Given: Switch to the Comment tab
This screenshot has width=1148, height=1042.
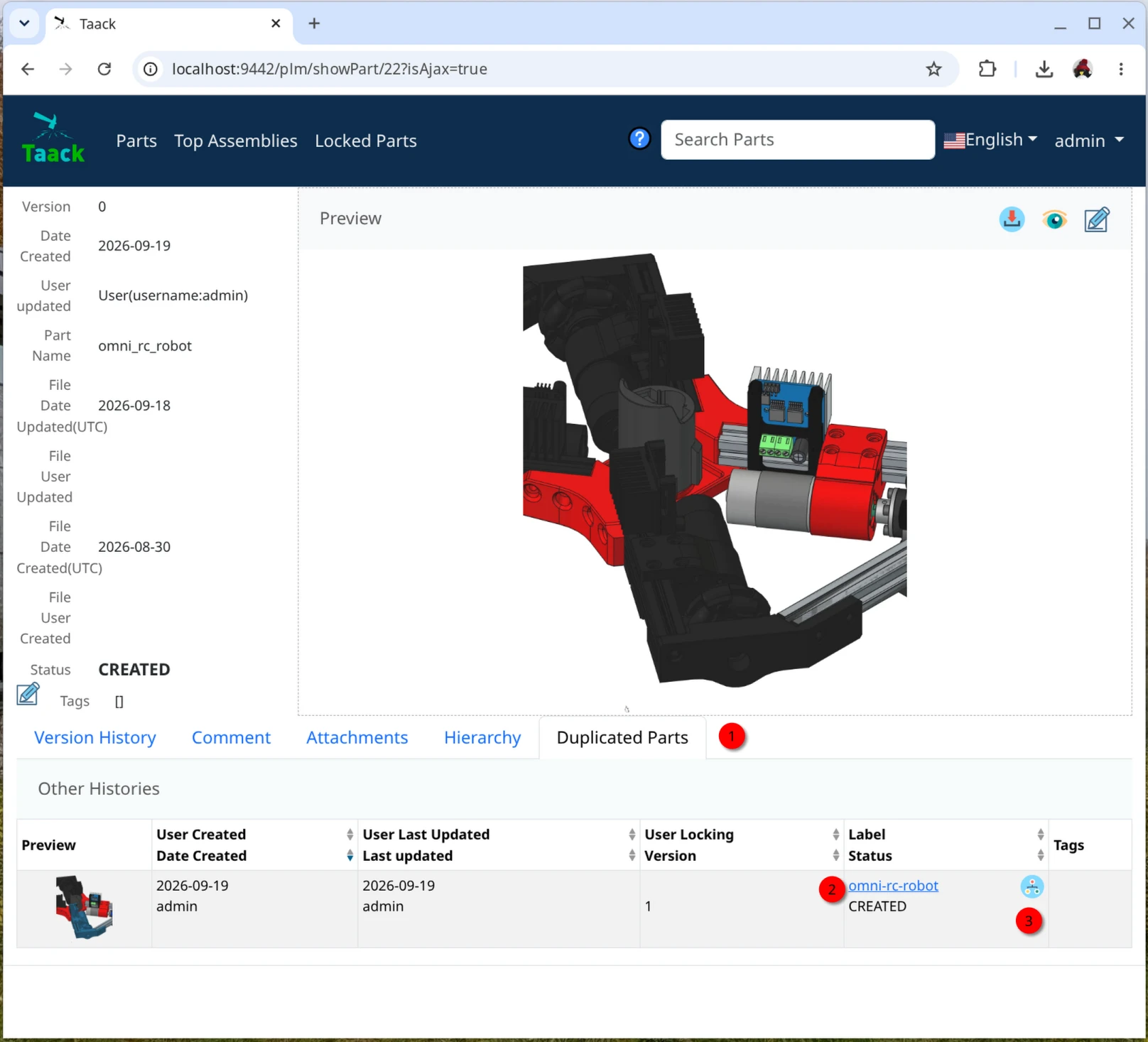Looking at the screenshot, I should 231,738.
